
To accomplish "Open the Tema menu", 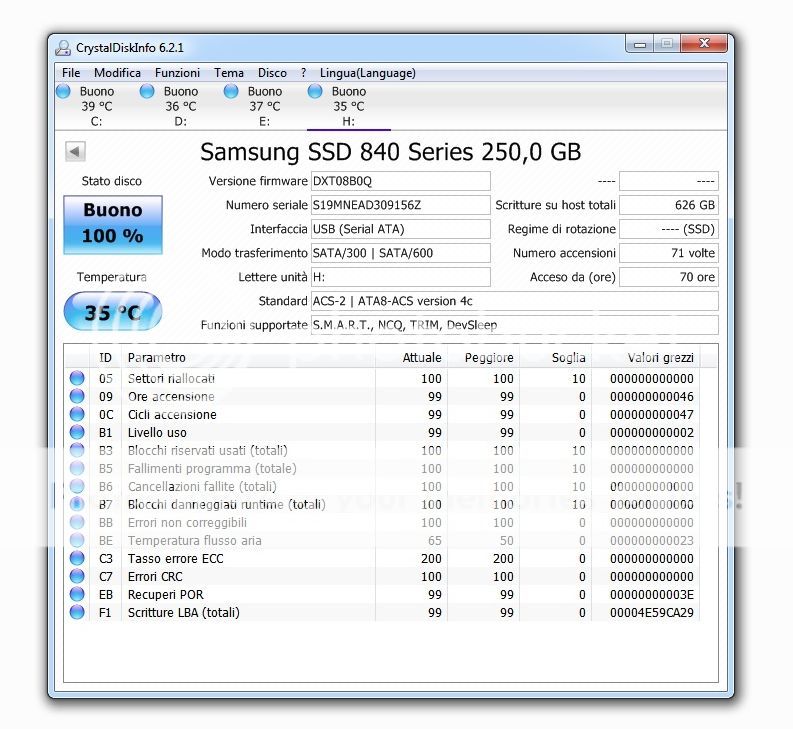I will click(x=229, y=73).
